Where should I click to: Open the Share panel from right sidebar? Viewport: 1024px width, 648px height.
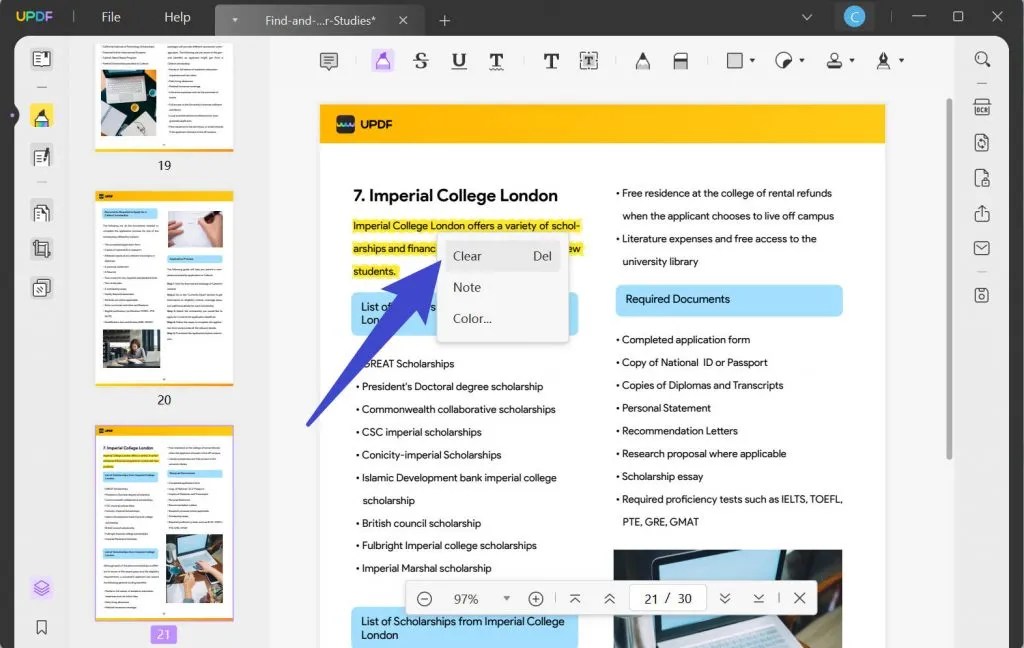[x=981, y=214]
